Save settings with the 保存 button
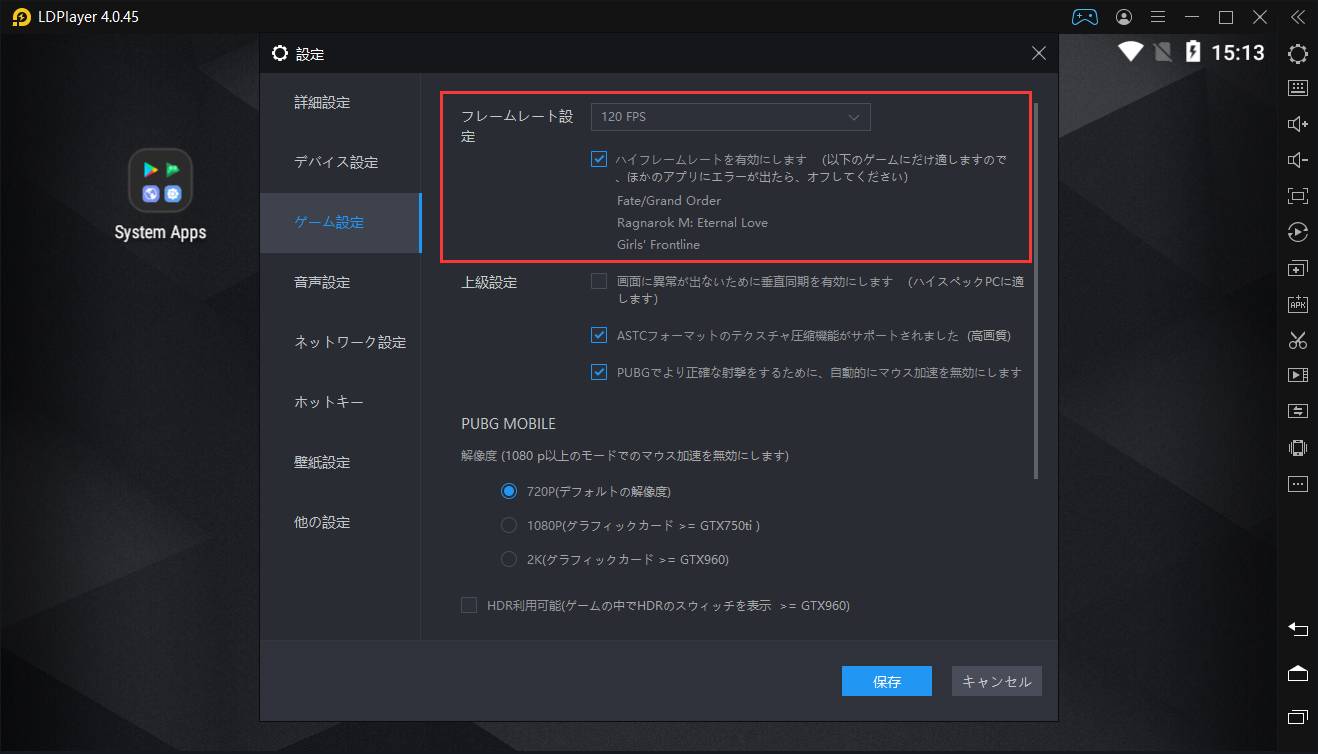The image size is (1318, 754). click(886, 680)
